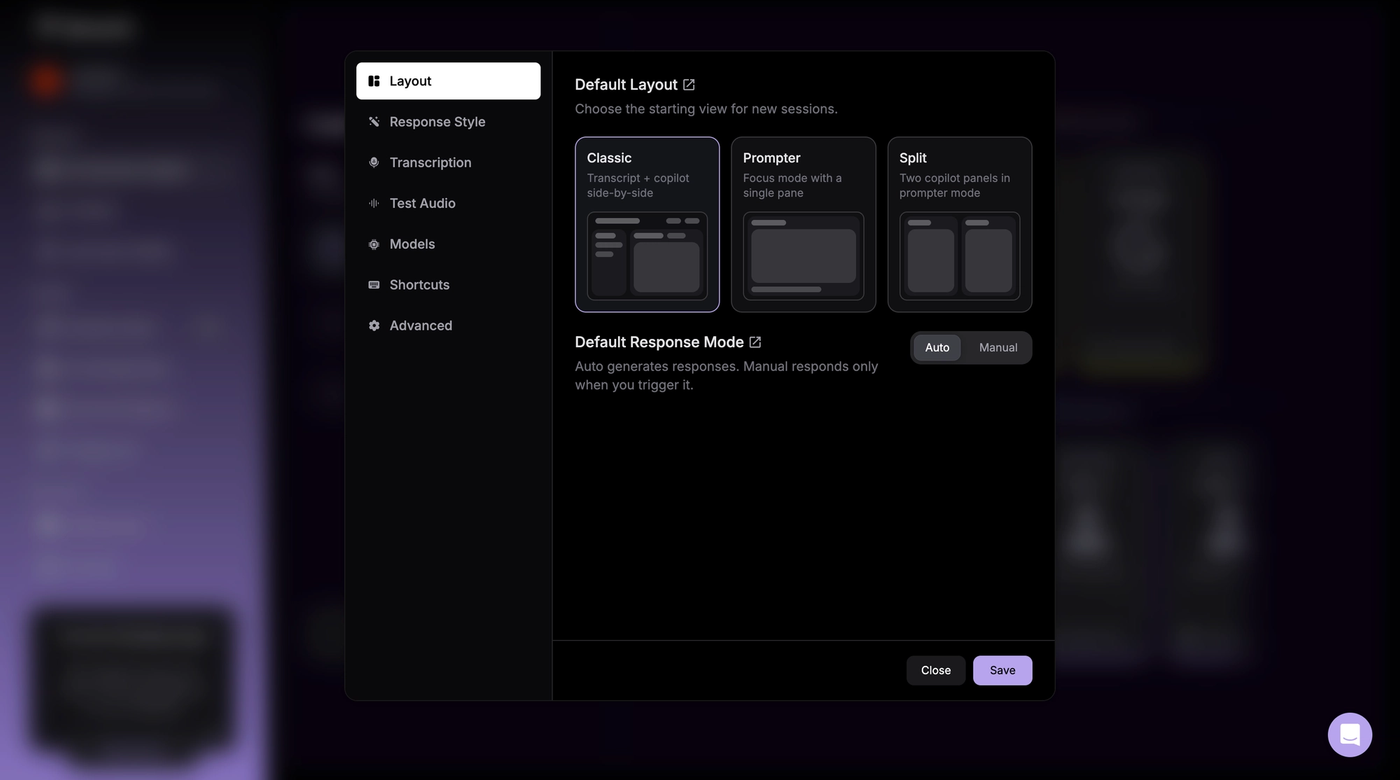
Task: Click the Transcription microphone icon
Action: [x=374, y=162]
